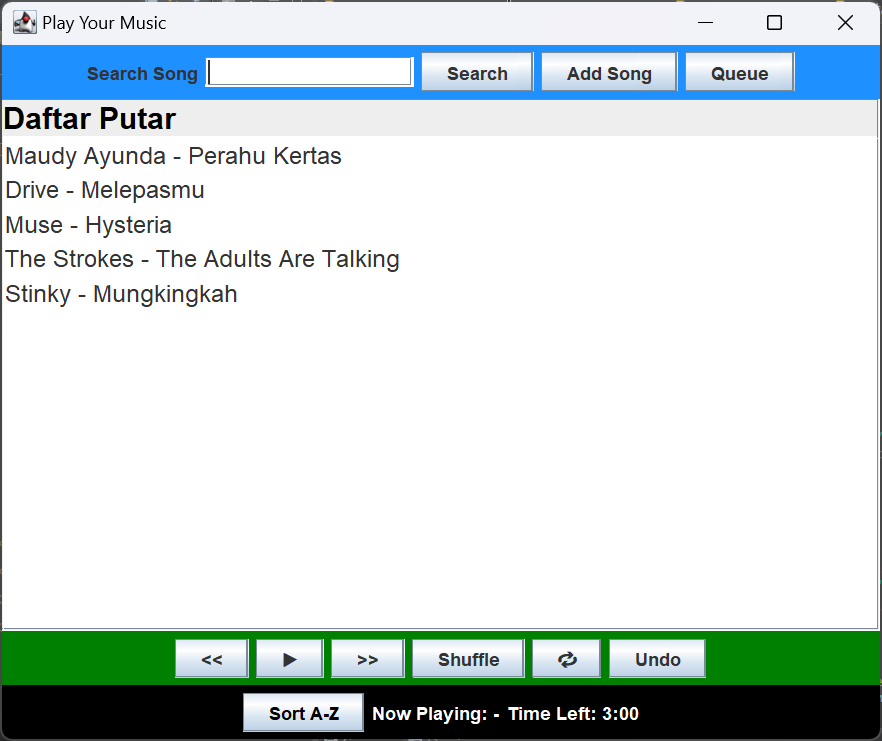Screen dimensions: 882x741
Task: Click inside the Search Song text field
Action: (310, 72)
